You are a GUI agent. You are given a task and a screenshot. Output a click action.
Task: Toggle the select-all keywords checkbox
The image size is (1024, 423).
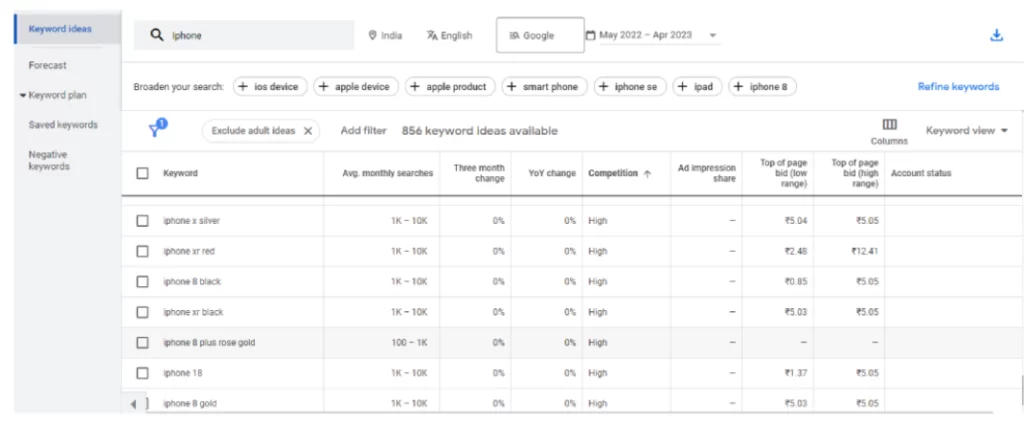[x=142, y=173]
